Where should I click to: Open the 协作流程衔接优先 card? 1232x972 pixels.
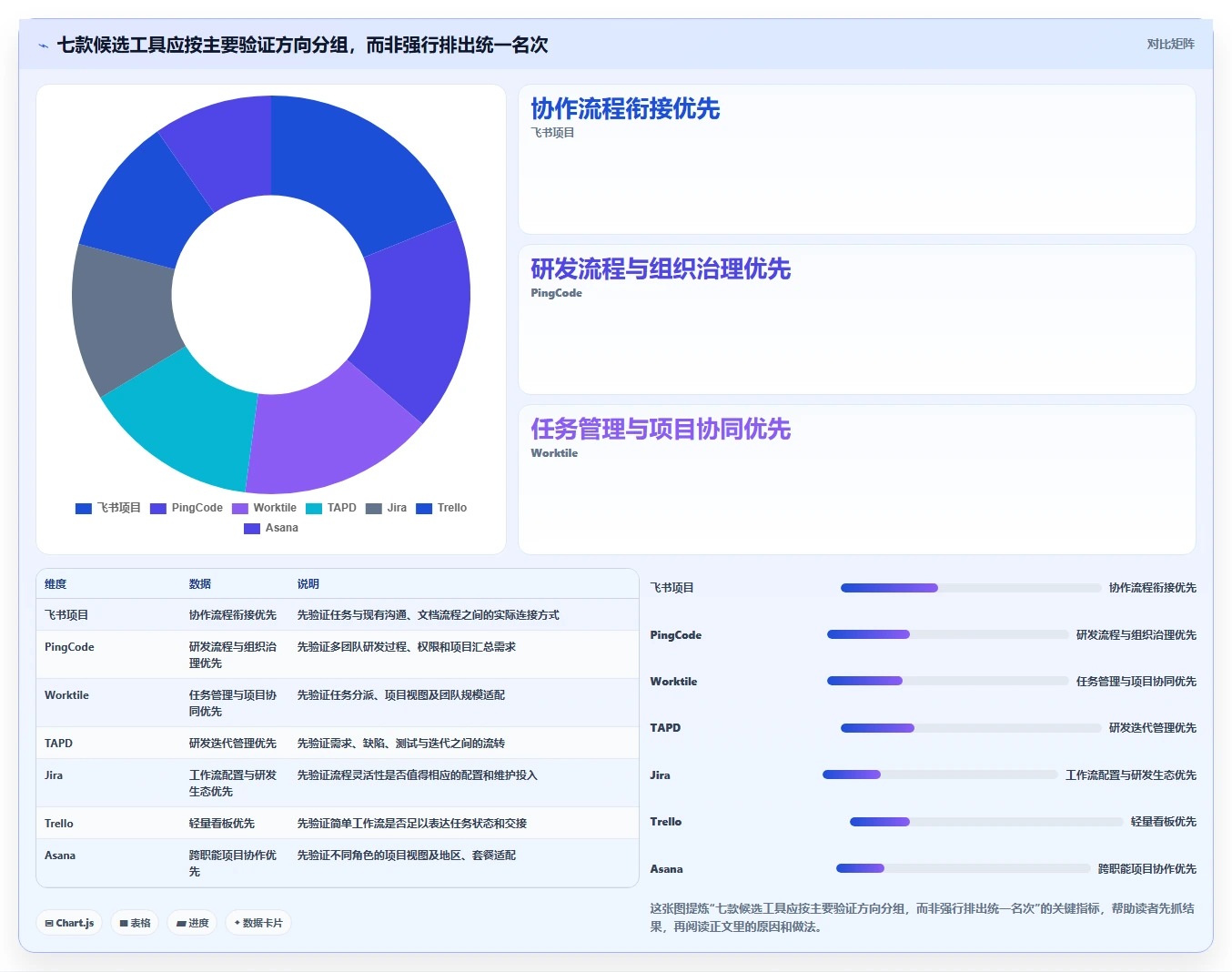click(856, 159)
